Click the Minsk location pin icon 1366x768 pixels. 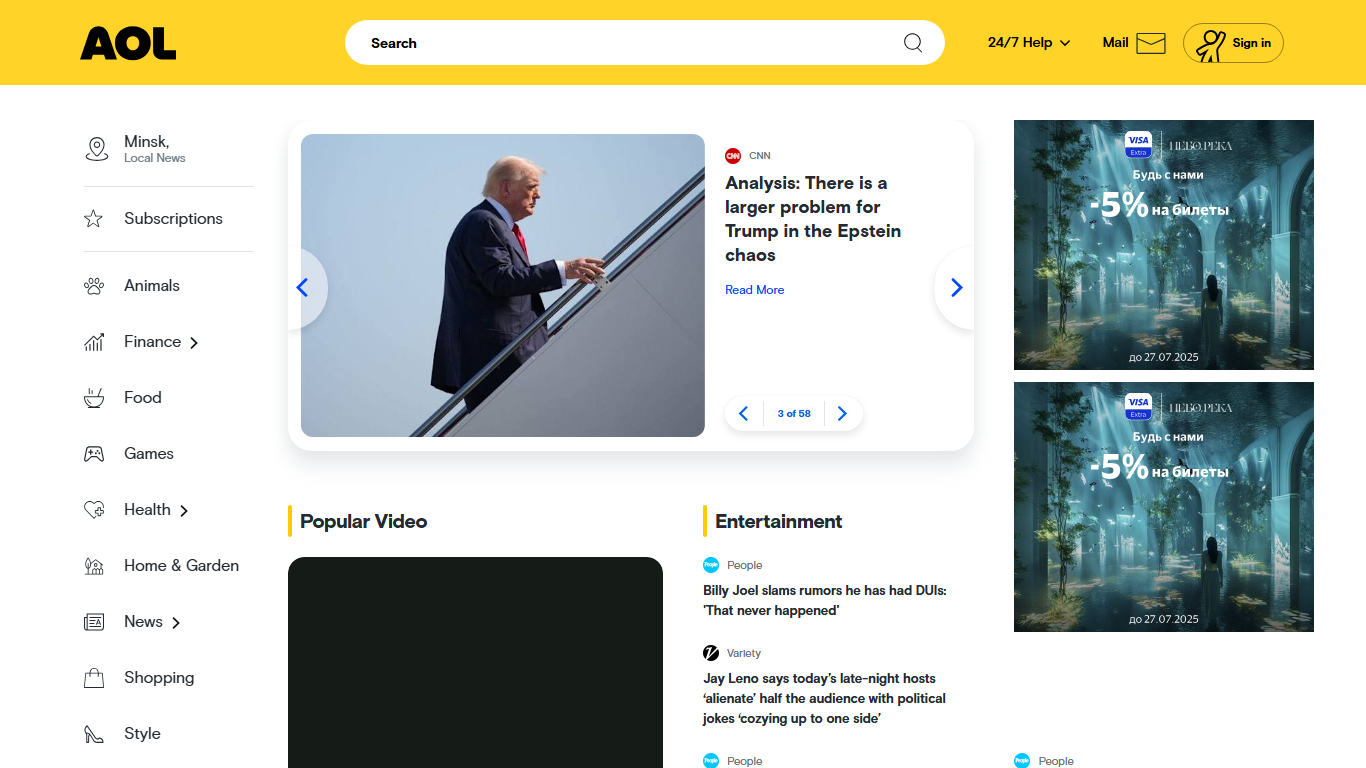(x=96, y=149)
